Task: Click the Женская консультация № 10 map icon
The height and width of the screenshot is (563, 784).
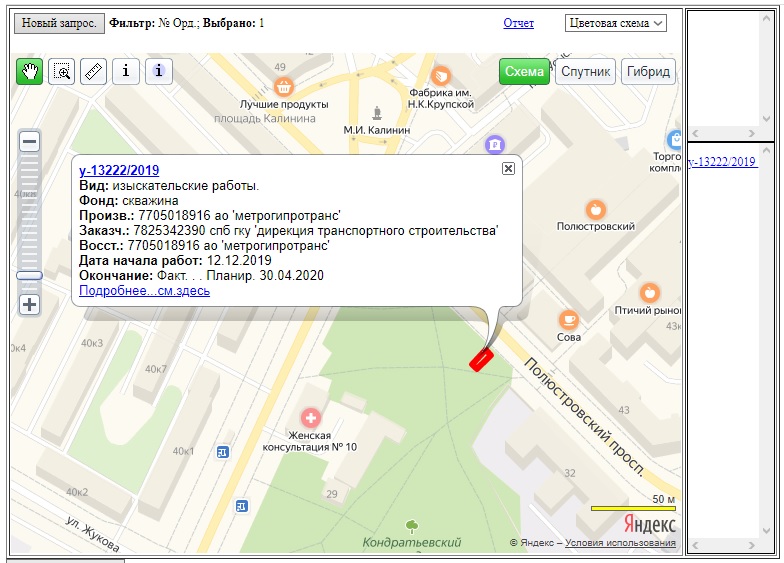Action: (x=311, y=416)
